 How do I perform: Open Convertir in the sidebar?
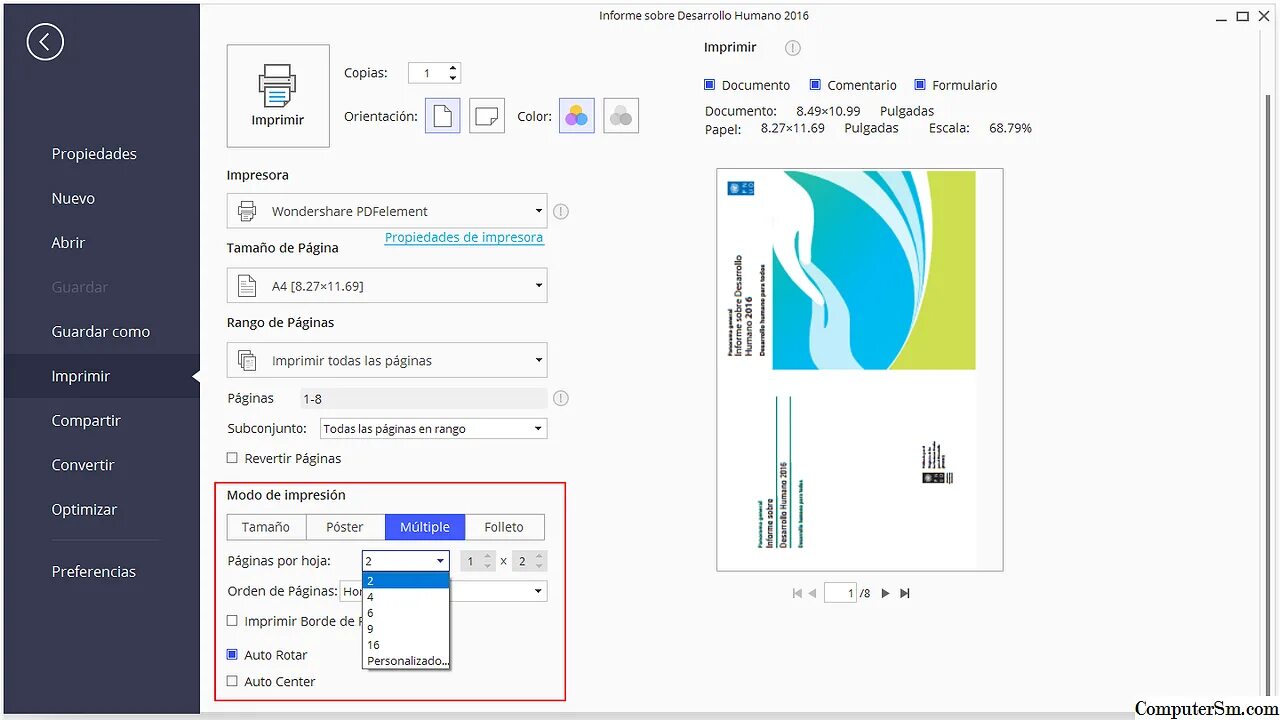83,465
